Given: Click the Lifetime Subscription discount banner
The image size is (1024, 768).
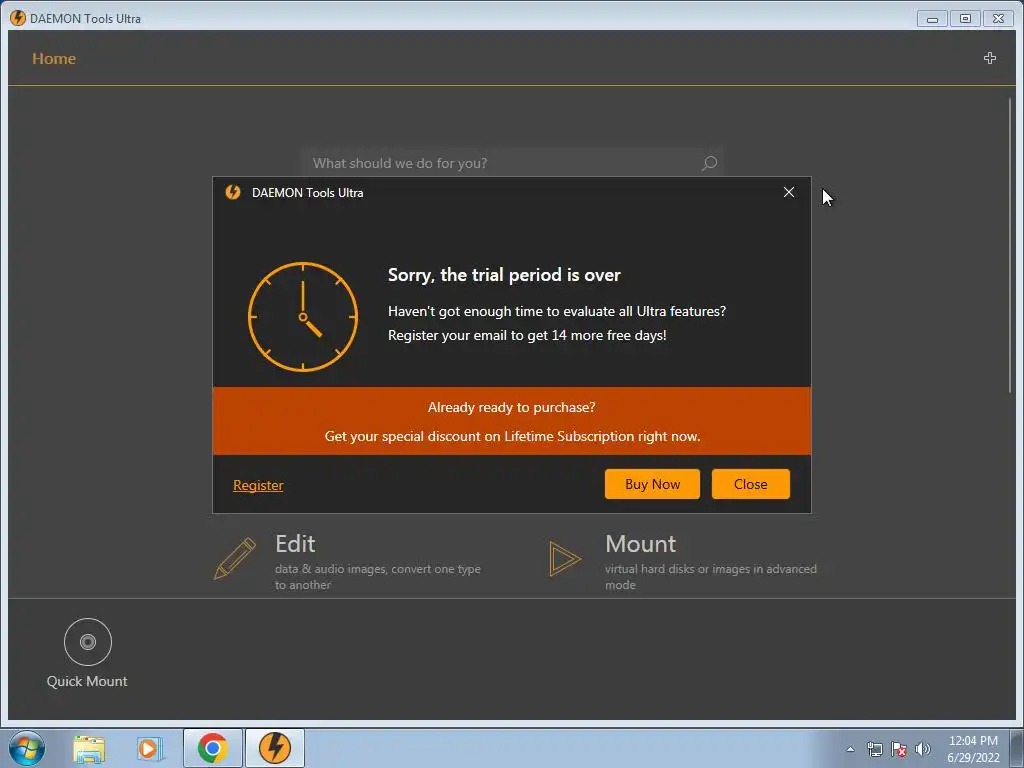Looking at the screenshot, I should tap(512, 421).
